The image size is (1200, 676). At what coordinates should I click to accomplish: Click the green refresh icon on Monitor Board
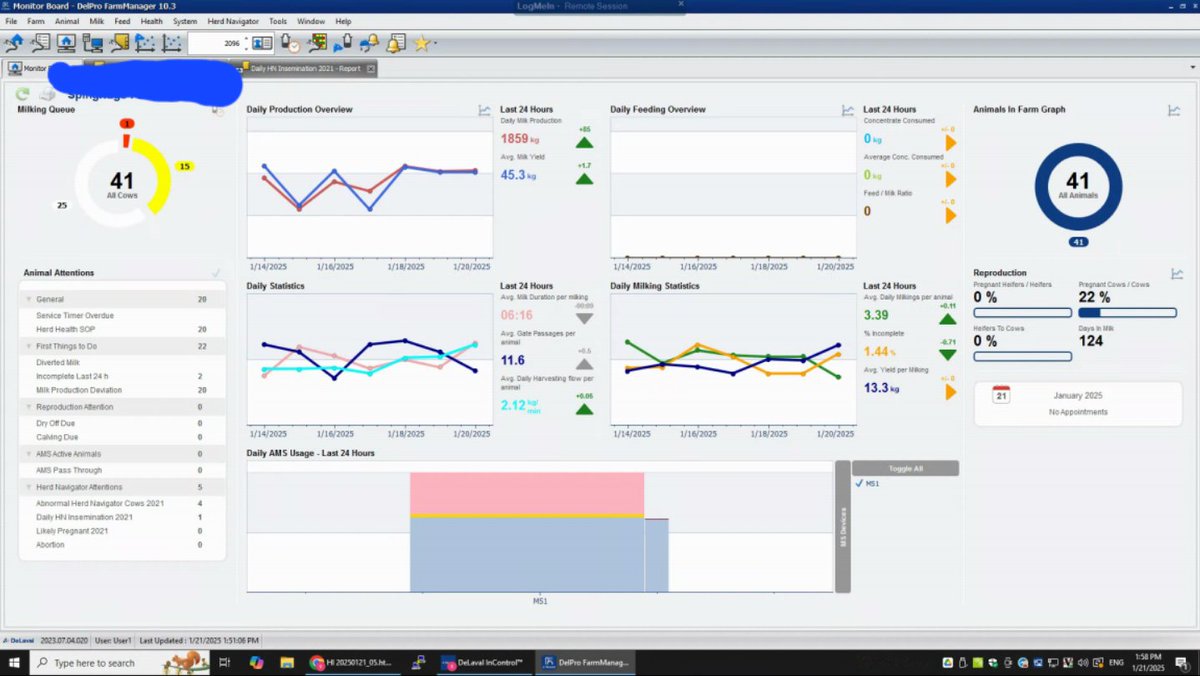point(23,93)
